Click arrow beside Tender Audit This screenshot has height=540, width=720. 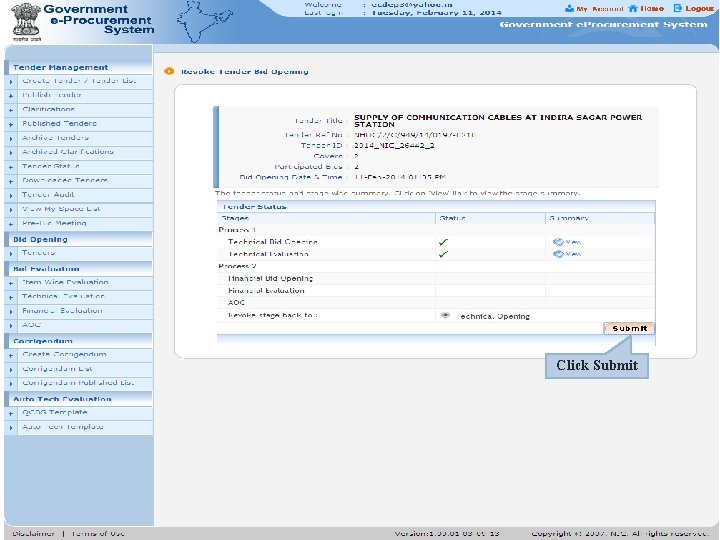click(11, 196)
